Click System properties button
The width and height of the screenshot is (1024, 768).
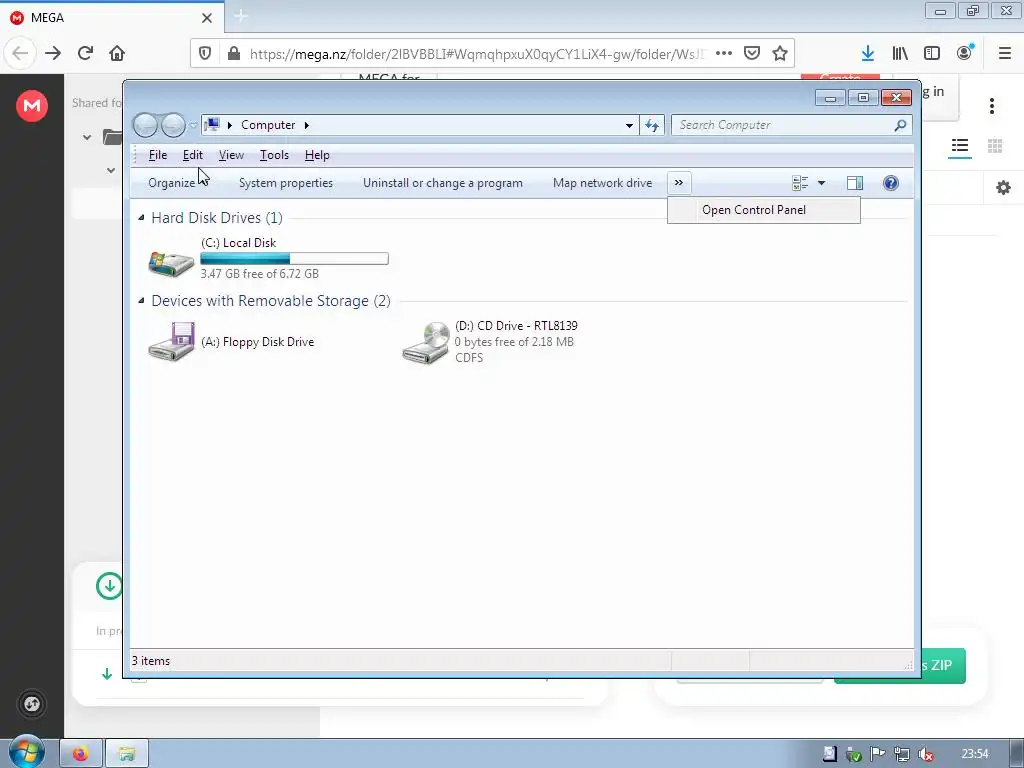pos(286,183)
